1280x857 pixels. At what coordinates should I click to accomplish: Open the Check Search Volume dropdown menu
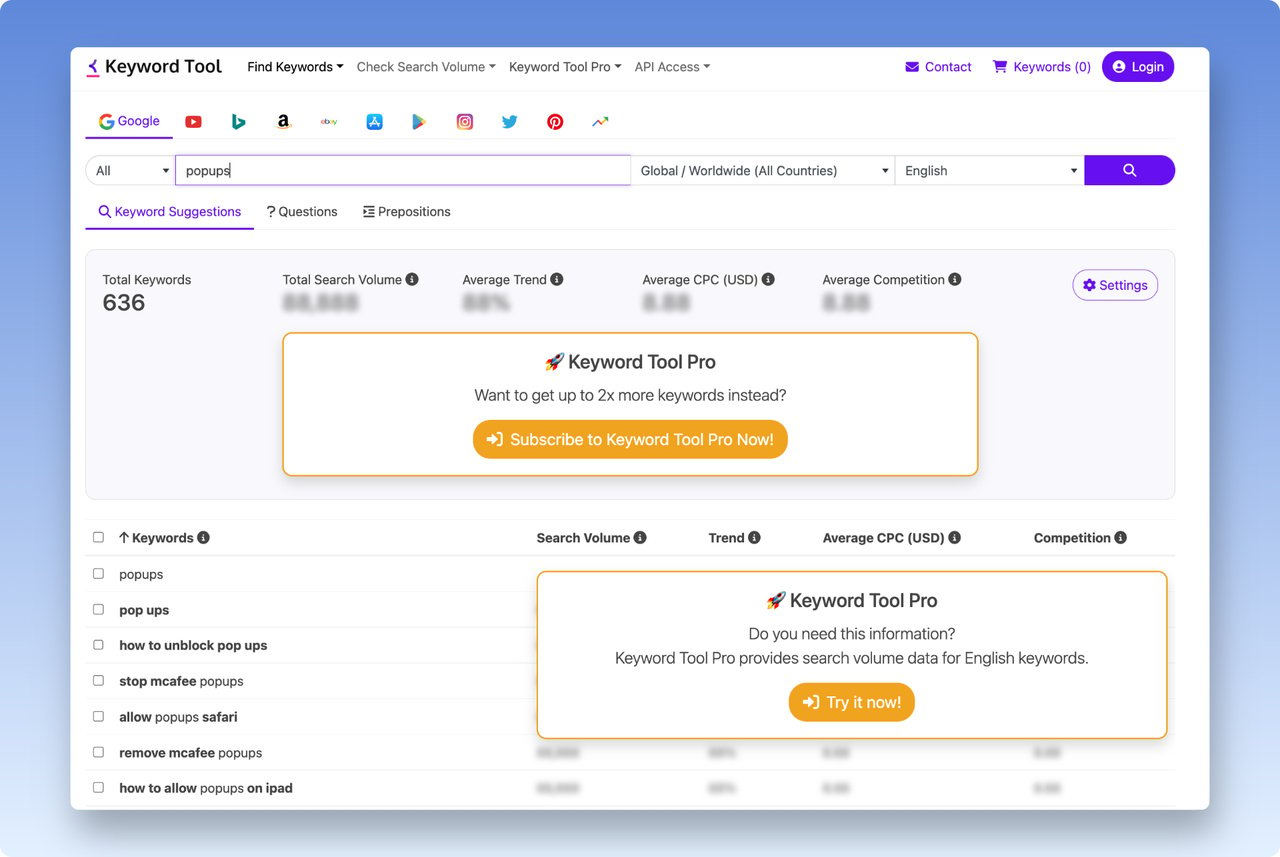(426, 67)
